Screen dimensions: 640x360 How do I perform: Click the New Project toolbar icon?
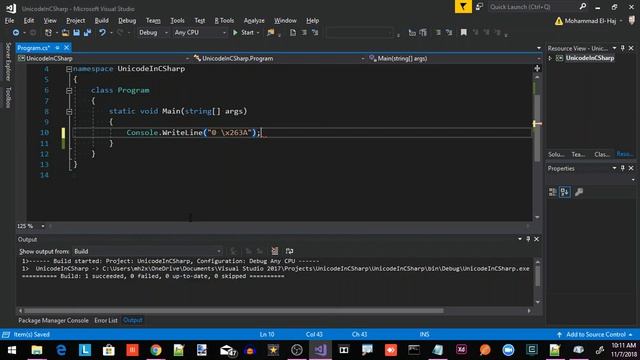point(48,33)
